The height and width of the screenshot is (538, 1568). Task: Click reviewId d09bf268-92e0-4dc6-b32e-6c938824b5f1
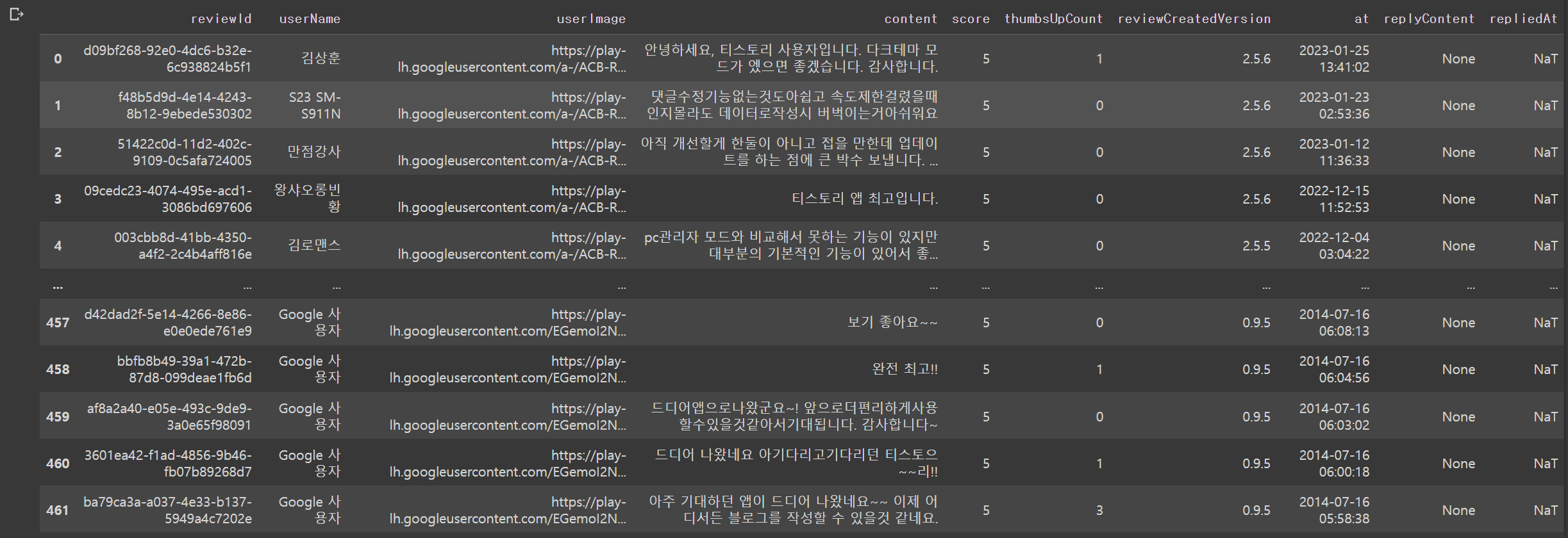tap(167, 58)
